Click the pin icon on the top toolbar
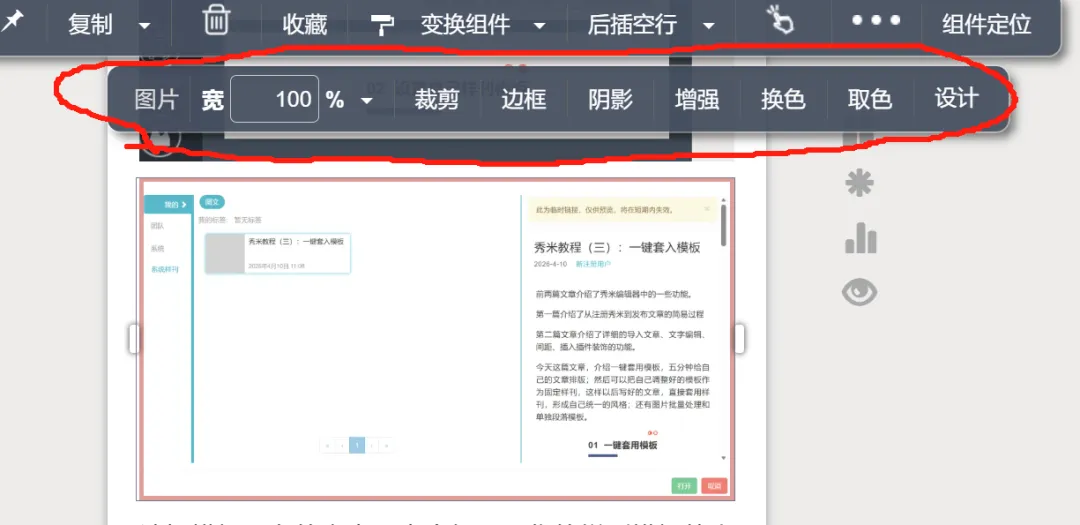 (x=12, y=22)
